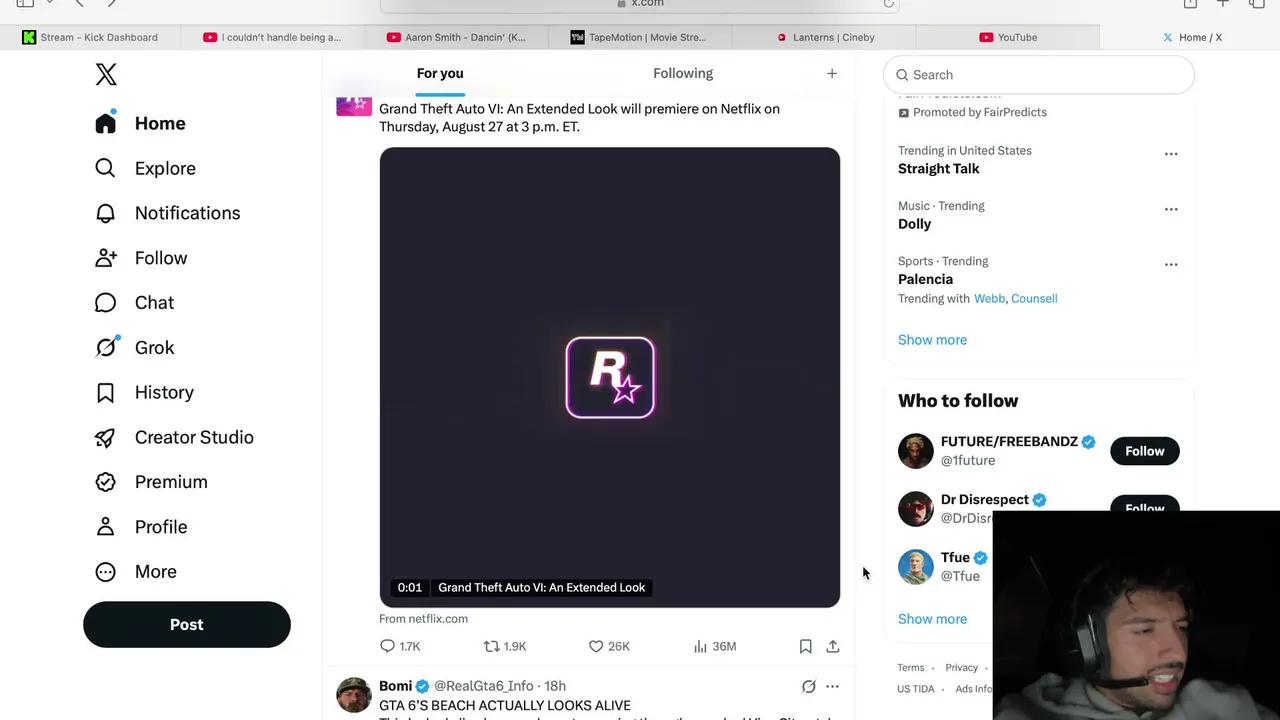Open the more options on Bomi's post
Viewport: 1280px width, 720px height.
click(x=832, y=686)
